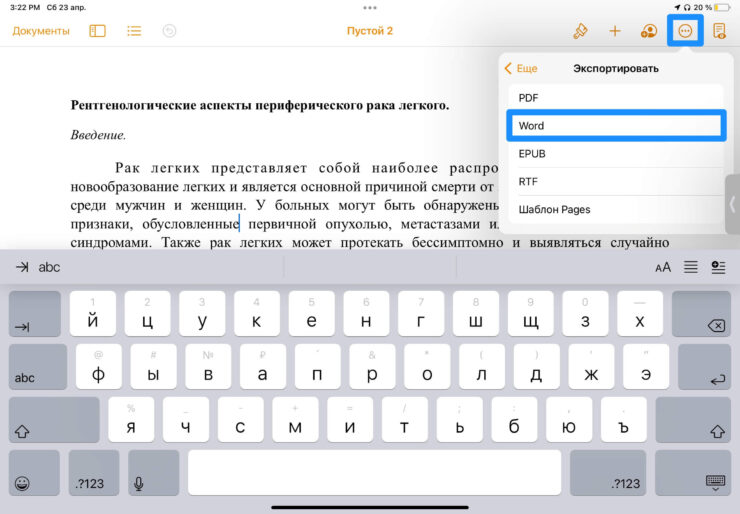
Task: Open the list insert options icon
Action: [718, 267]
